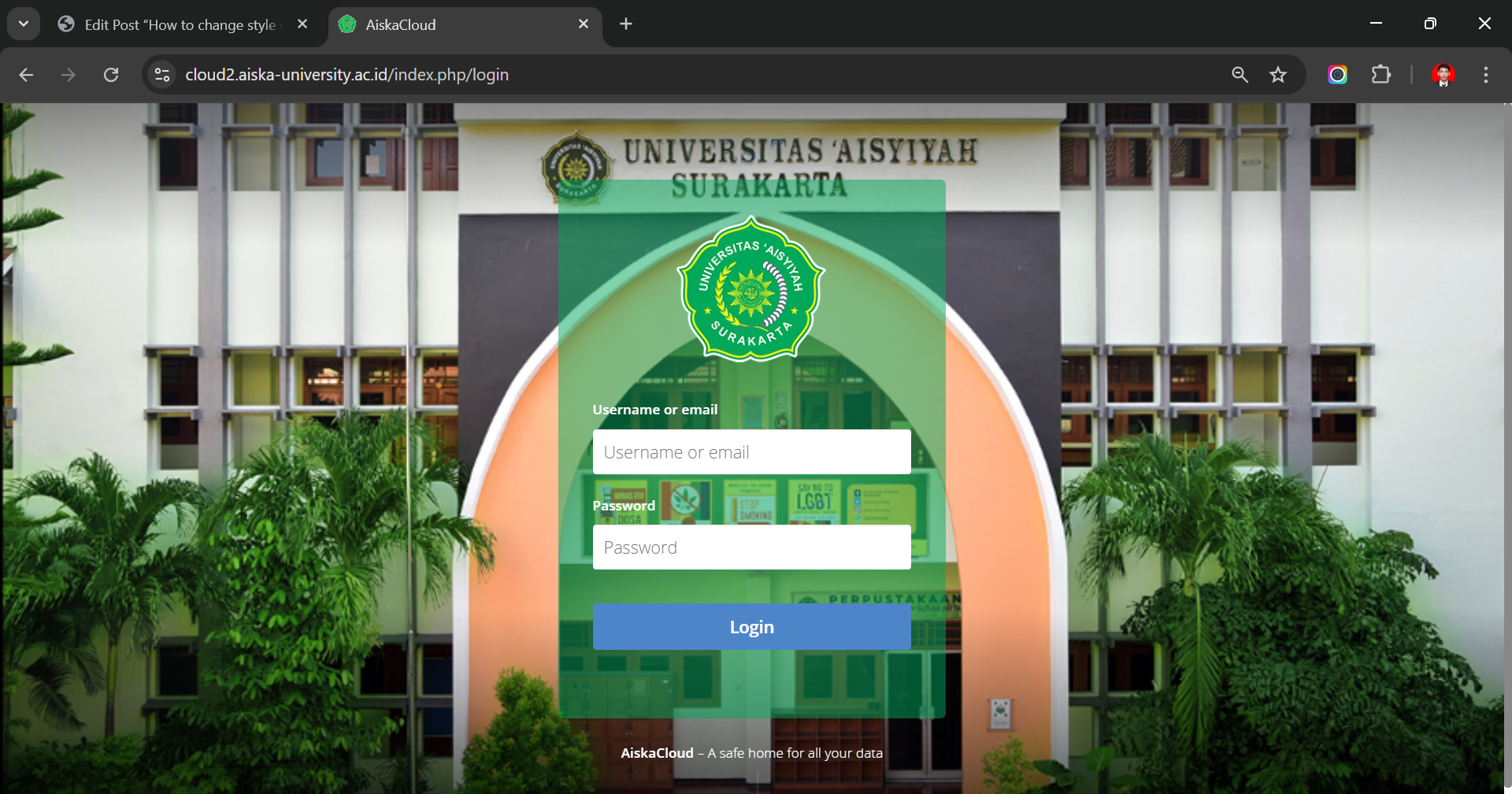Select the AiskaCloud tab
The width and height of the screenshot is (1512, 794).
(457, 25)
